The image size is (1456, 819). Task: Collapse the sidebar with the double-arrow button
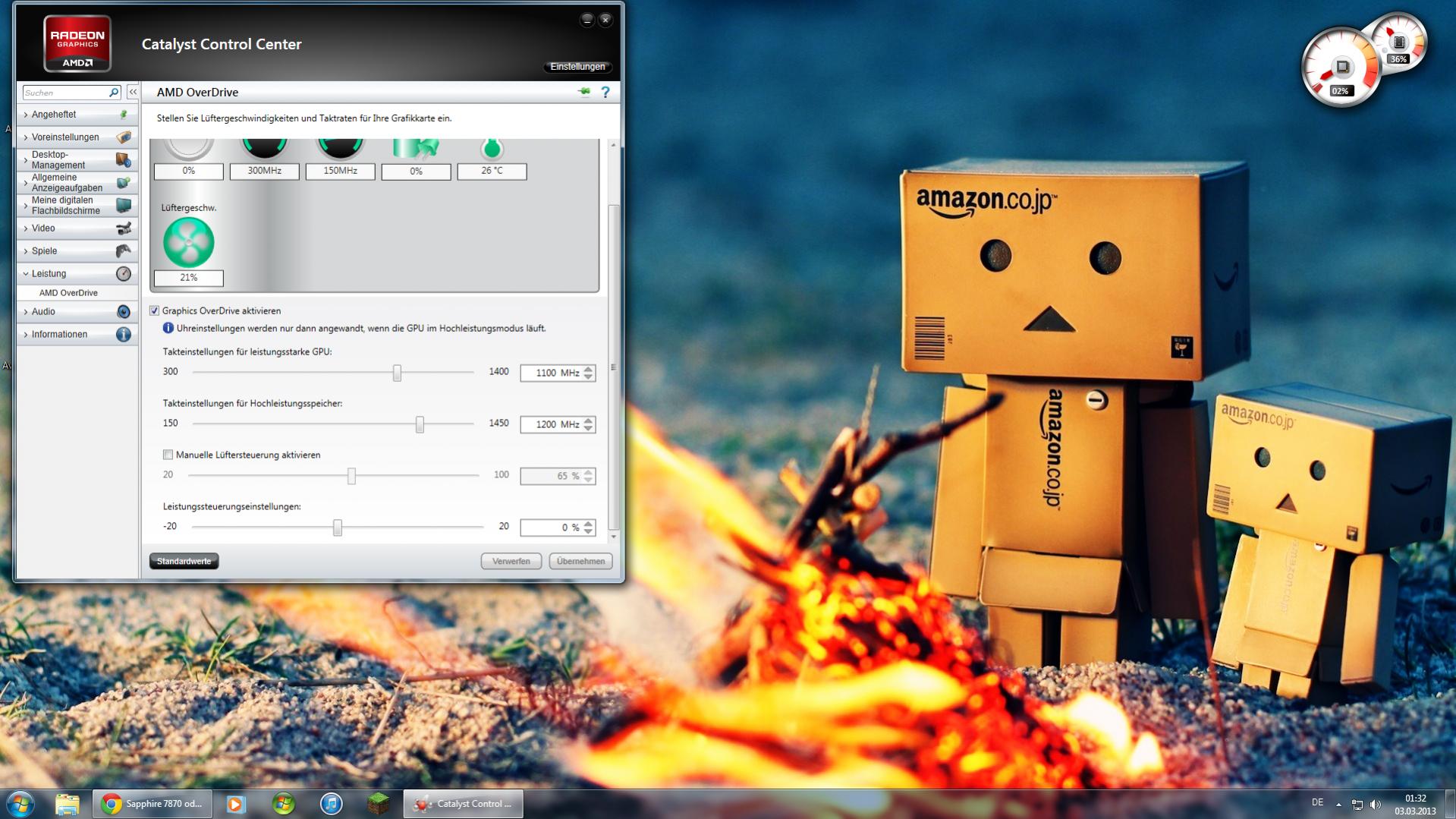(133, 92)
